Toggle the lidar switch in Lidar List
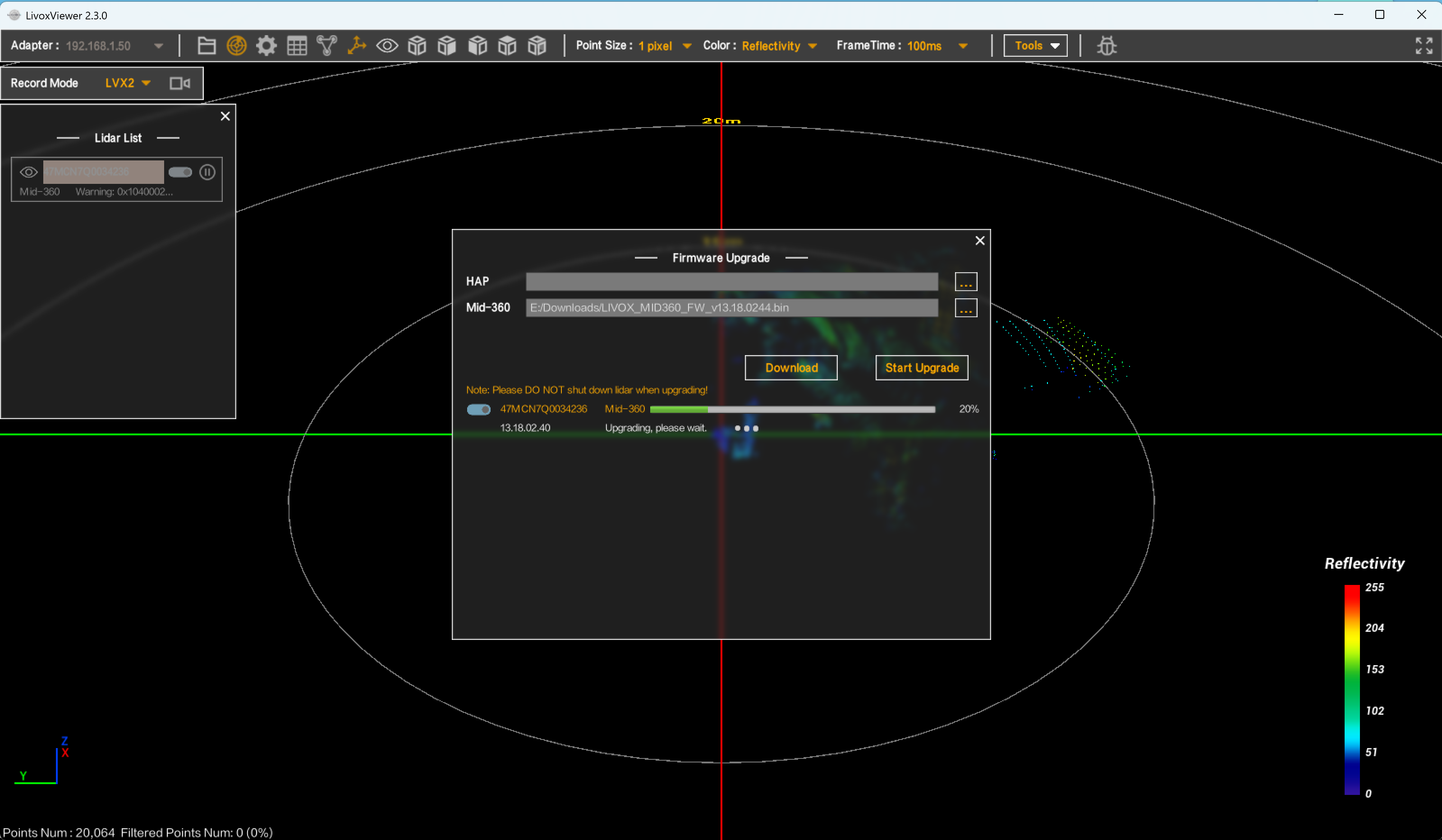The image size is (1442, 840). (180, 172)
